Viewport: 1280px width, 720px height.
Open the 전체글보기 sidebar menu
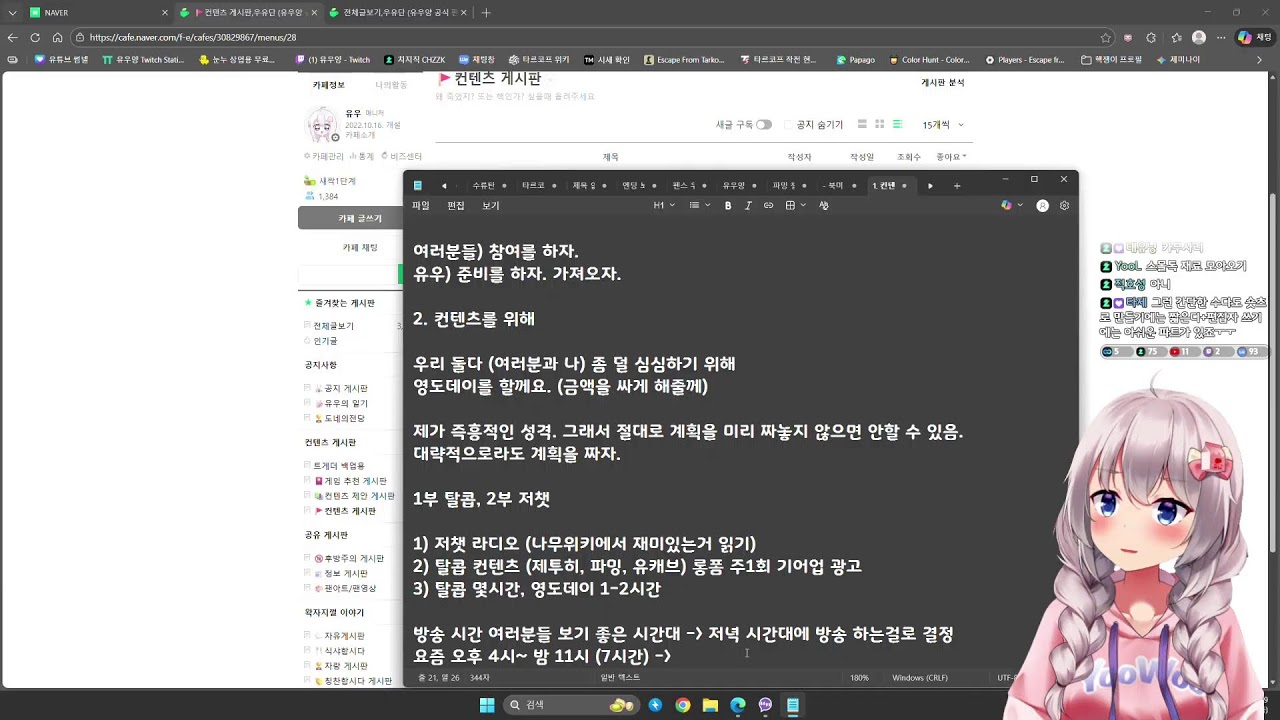[333, 326]
